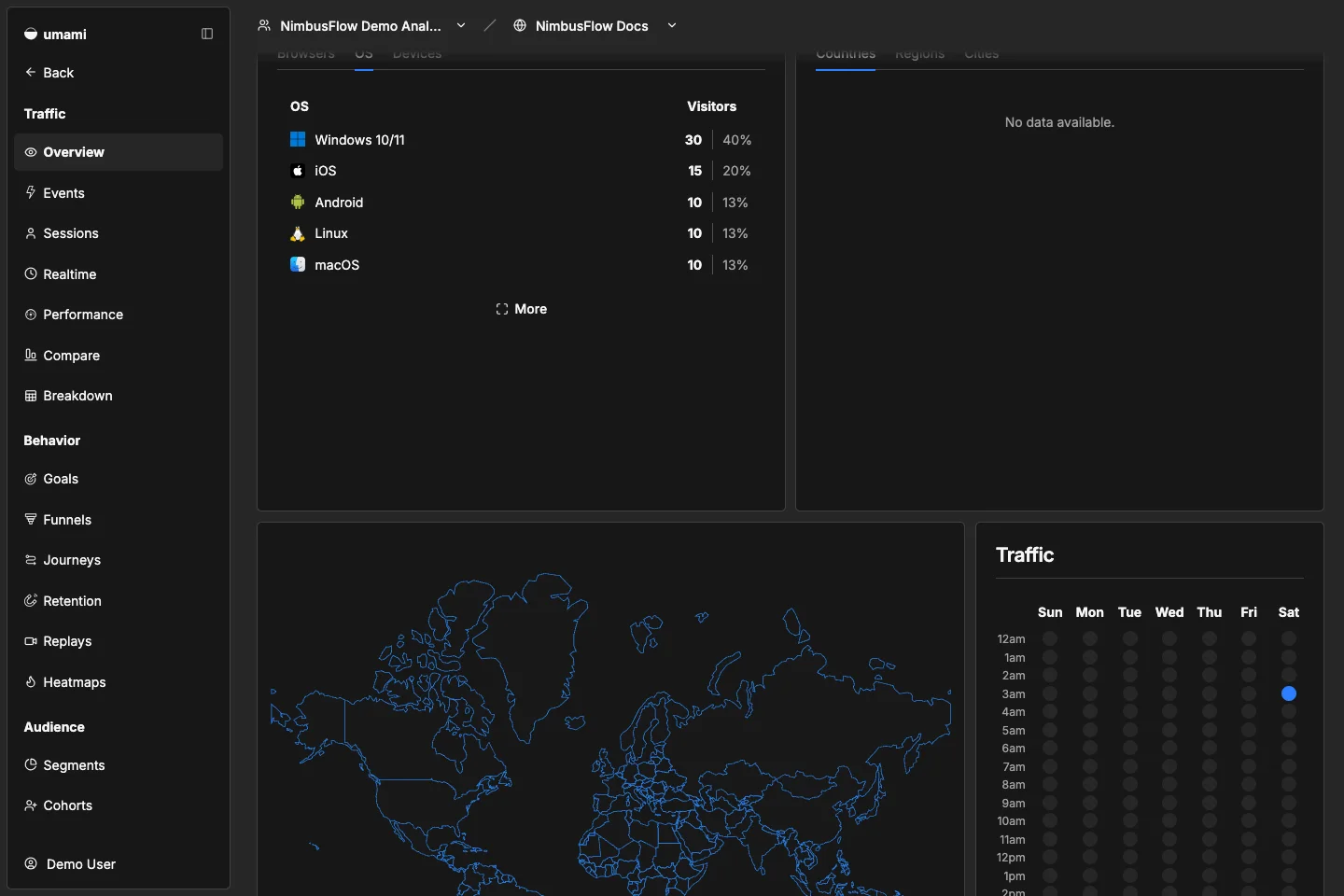Viewport: 1344px width, 896px height.
Task: Go to the Segments page
Action: (119, 764)
